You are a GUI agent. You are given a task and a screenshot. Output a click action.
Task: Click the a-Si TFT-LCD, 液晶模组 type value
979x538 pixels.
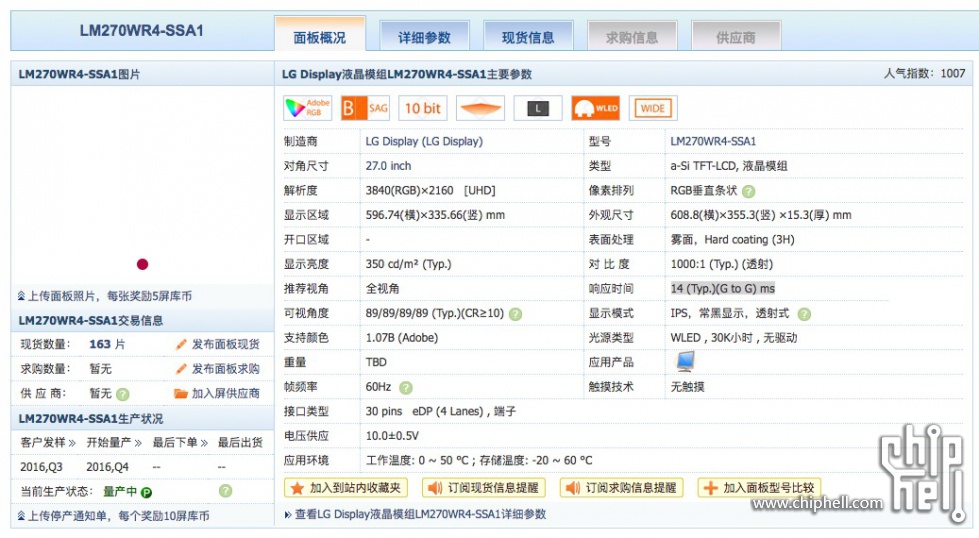[x=729, y=166]
